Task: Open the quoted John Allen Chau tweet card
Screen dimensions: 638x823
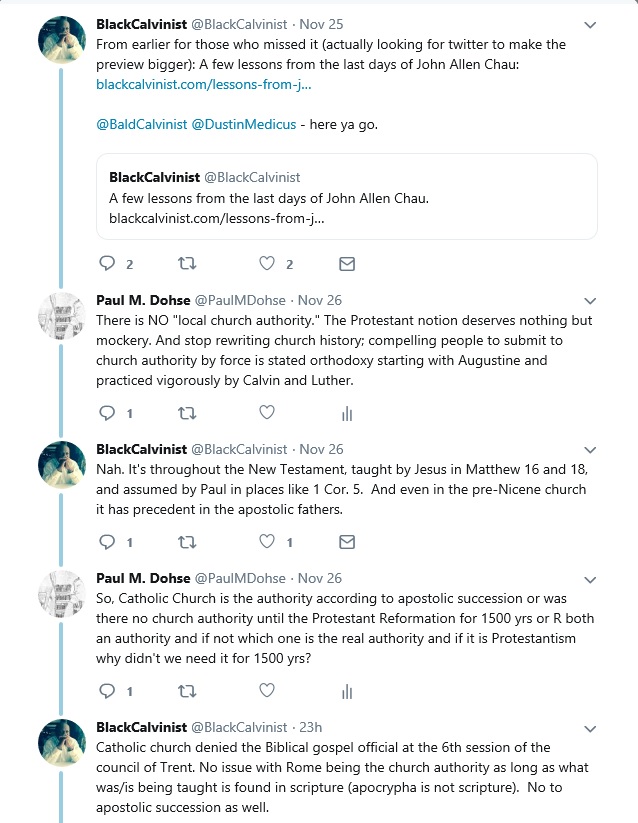Action: click(346, 196)
